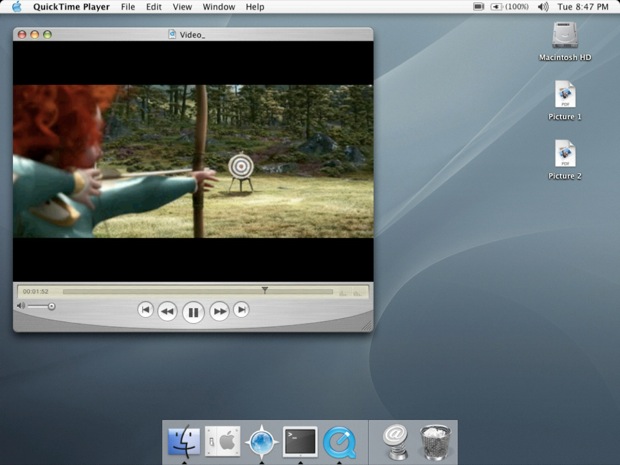The image size is (620, 465).
Task: Click the video frame with the archery target
Action: pyautogui.click(x=193, y=161)
